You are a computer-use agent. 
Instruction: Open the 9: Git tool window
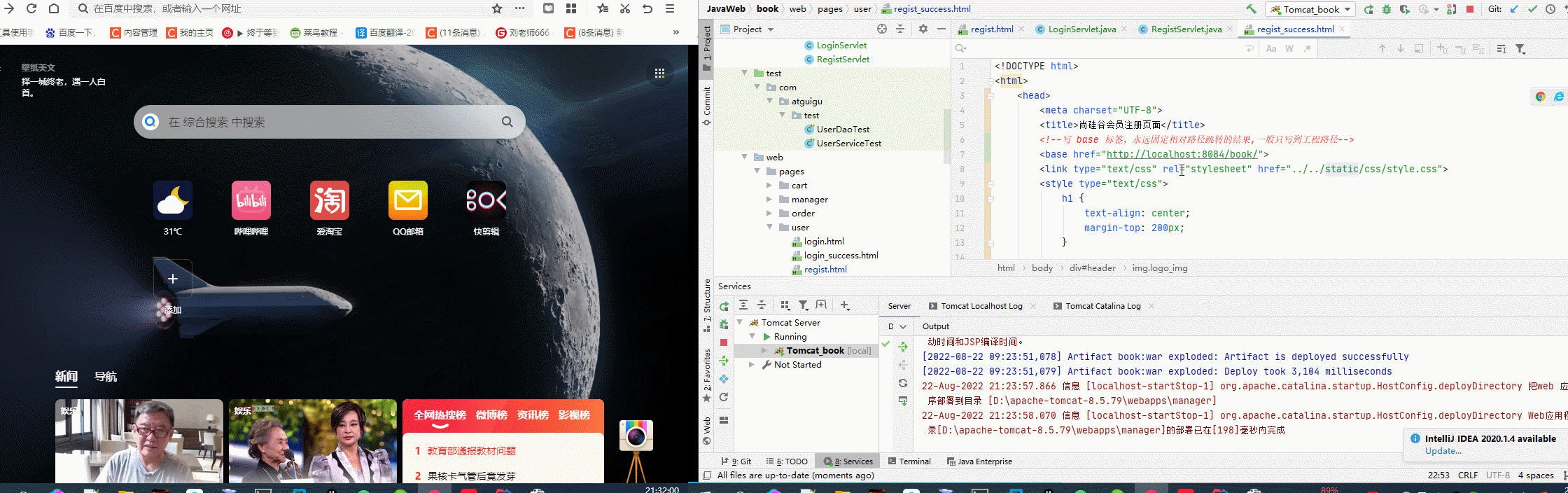(736, 461)
